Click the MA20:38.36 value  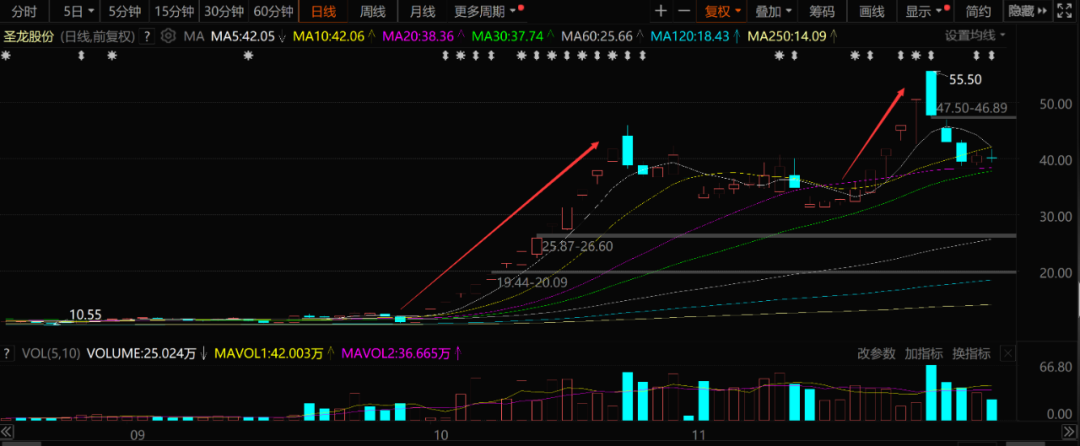[418, 36]
